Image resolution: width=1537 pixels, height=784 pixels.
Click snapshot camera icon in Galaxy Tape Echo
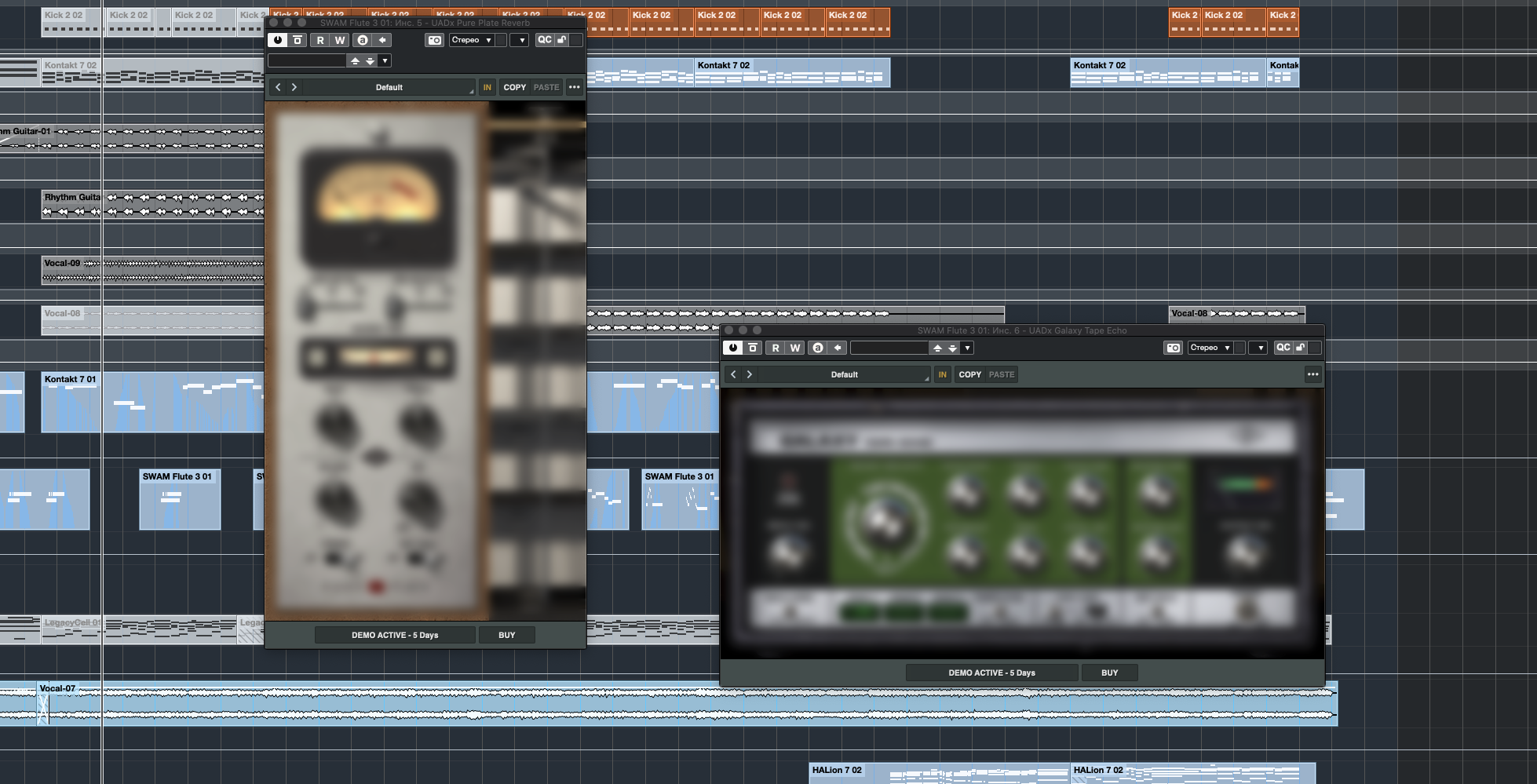[x=1174, y=348]
